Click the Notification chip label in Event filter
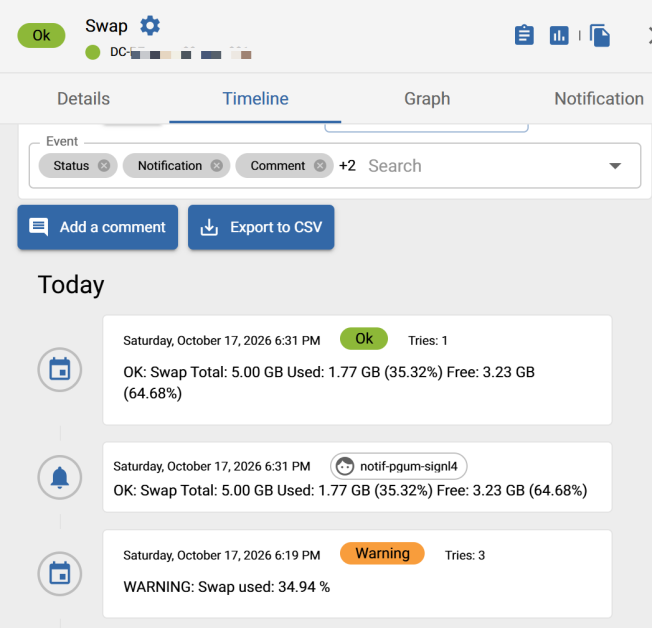Image resolution: width=652 pixels, height=628 pixels. click(170, 166)
